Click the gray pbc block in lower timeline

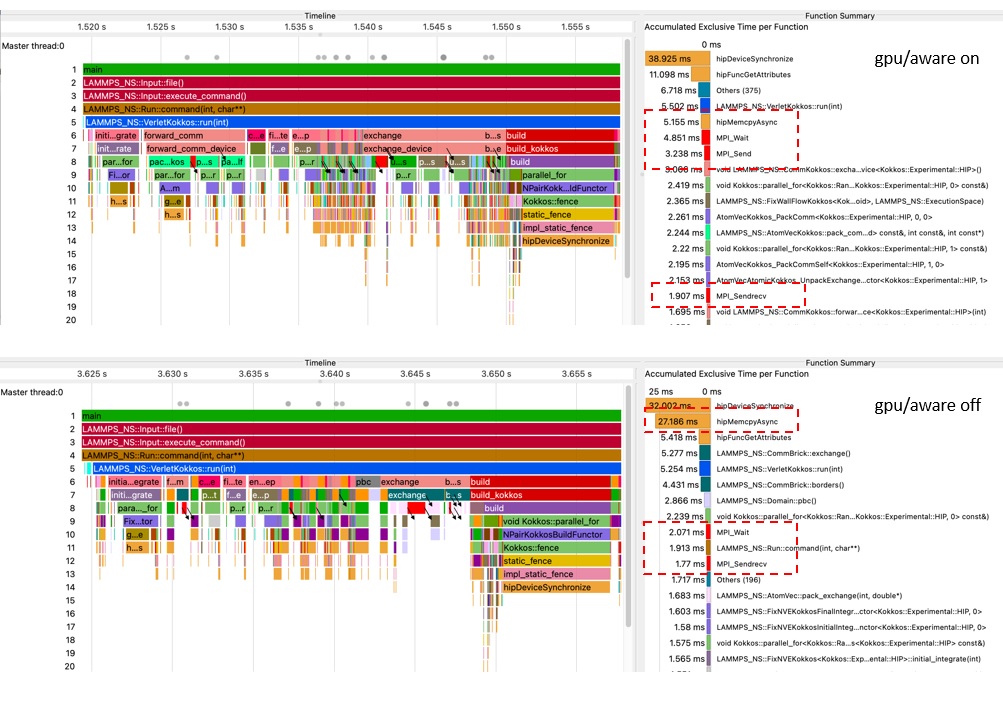[364, 481]
